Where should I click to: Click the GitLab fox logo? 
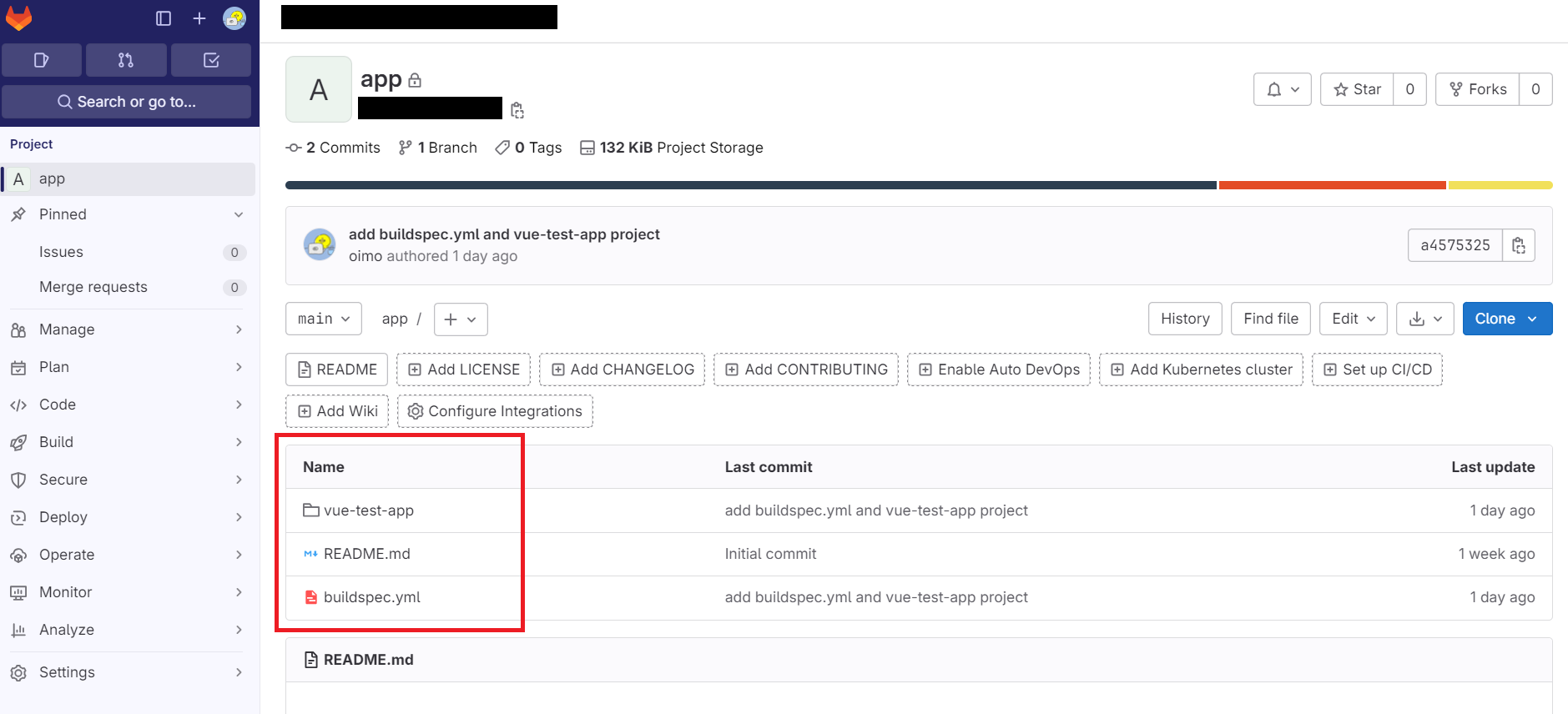pos(18,18)
